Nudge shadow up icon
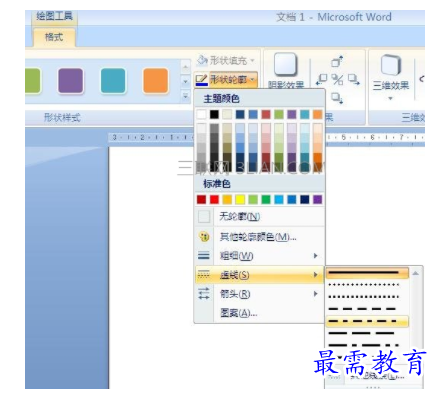 pyautogui.click(x=337, y=61)
